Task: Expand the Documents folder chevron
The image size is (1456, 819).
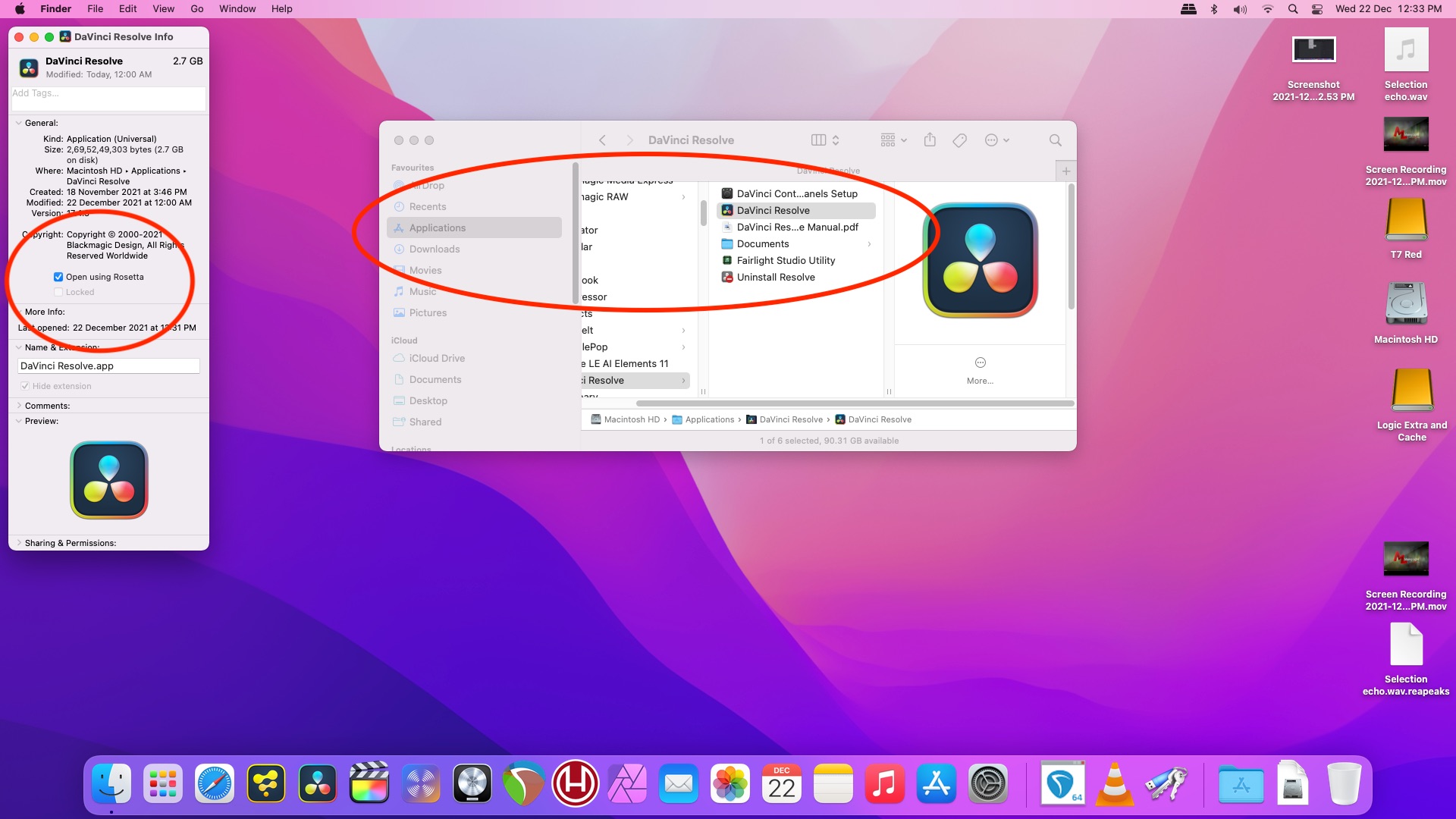Action: [869, 244]
